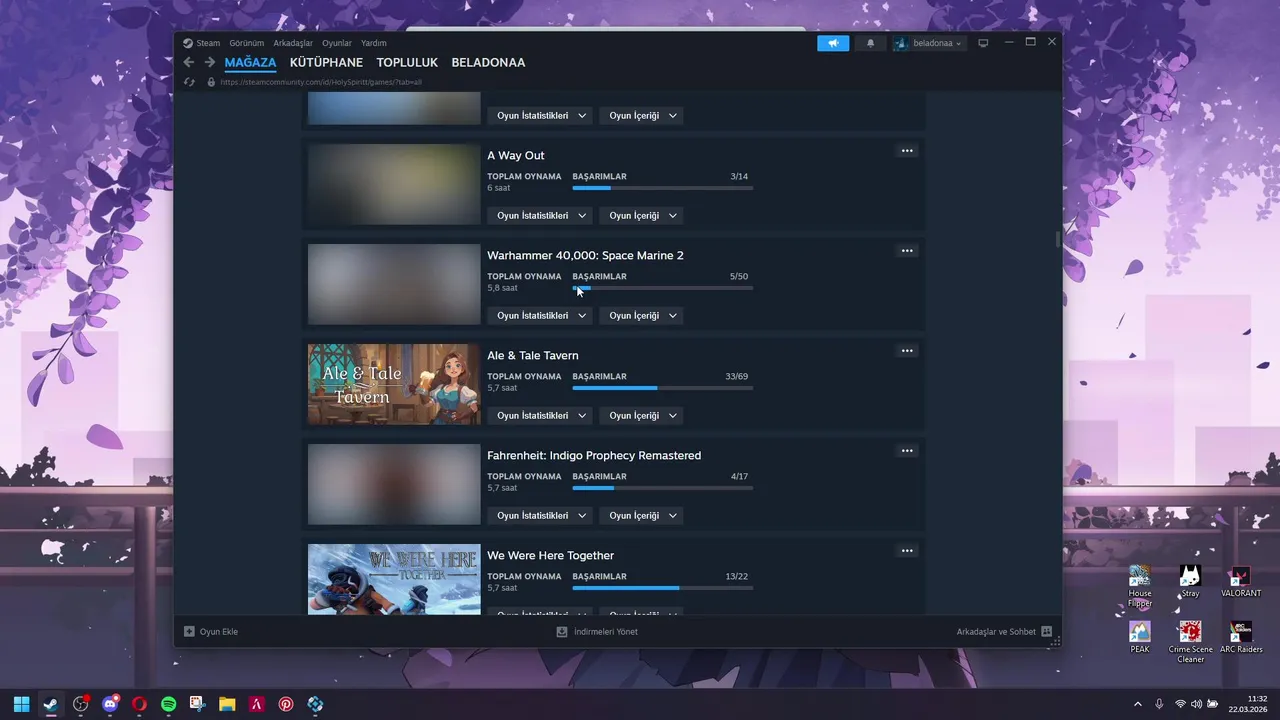Open the Ale & Tale Tavern options menu
Image resolution: width=1280 pixels, height=720 pixels.
907,351
